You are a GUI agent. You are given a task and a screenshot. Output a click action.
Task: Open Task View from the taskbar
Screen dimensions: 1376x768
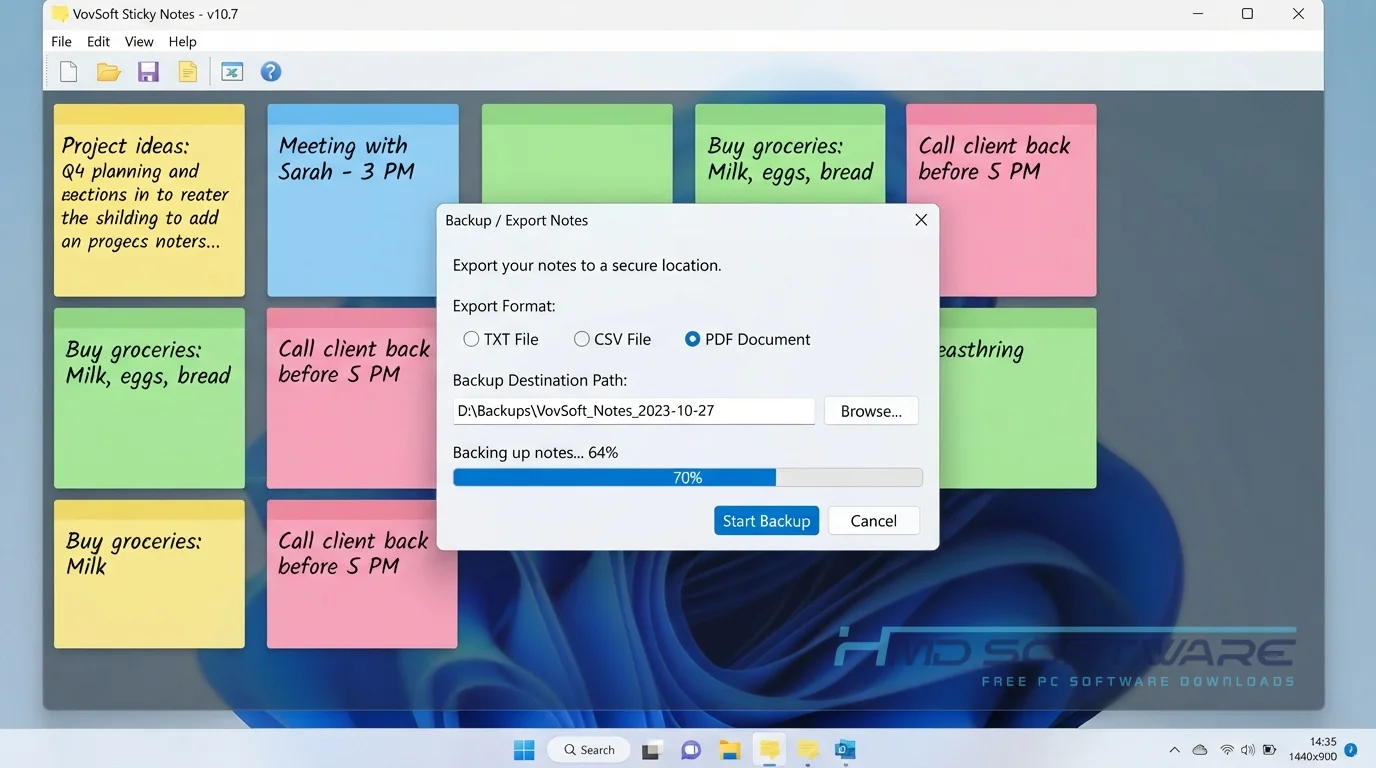(652, 750)
